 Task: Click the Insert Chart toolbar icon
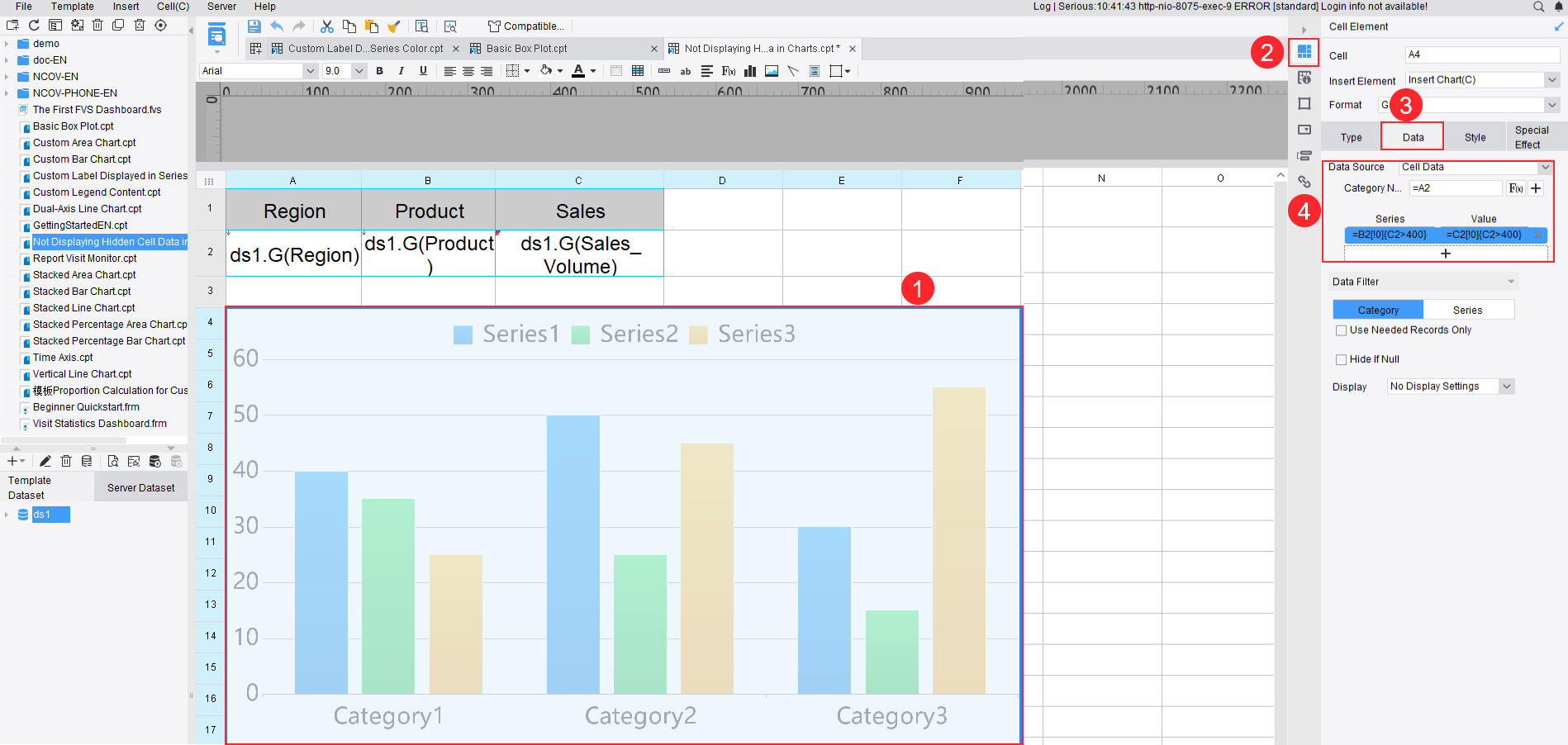(x=750, y=71)
